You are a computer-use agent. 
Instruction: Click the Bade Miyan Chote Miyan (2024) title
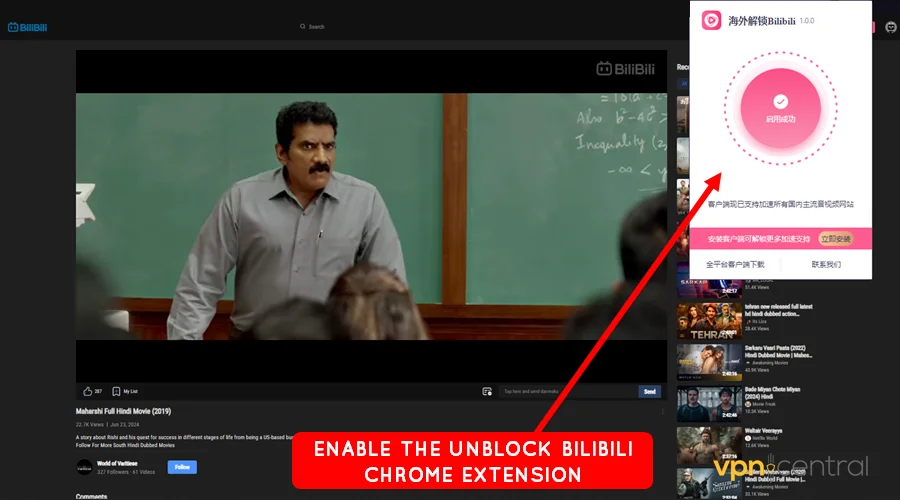(773, 393)
